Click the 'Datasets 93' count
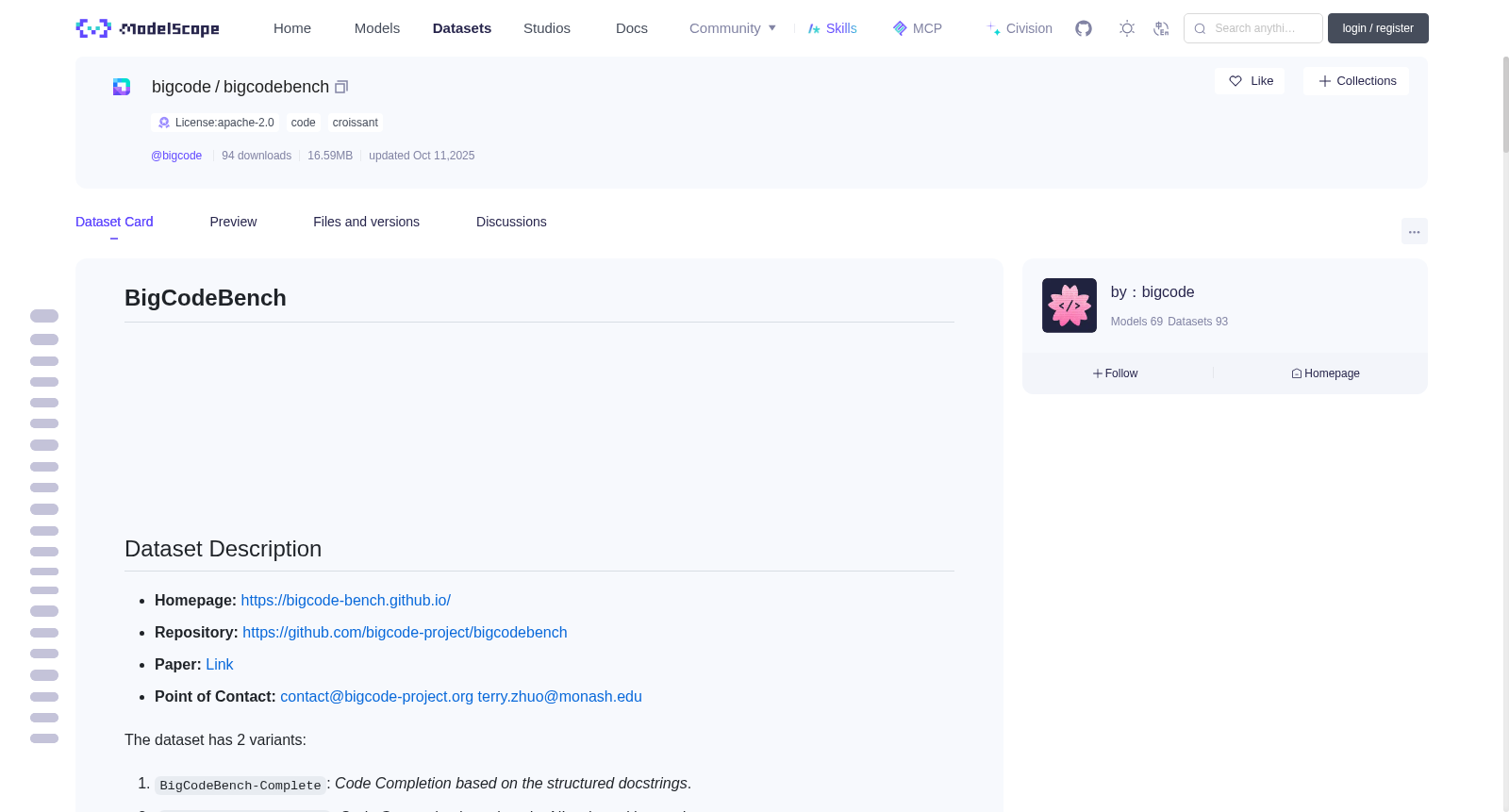This screenshot has width=1509, height=812. (1198, 322)
